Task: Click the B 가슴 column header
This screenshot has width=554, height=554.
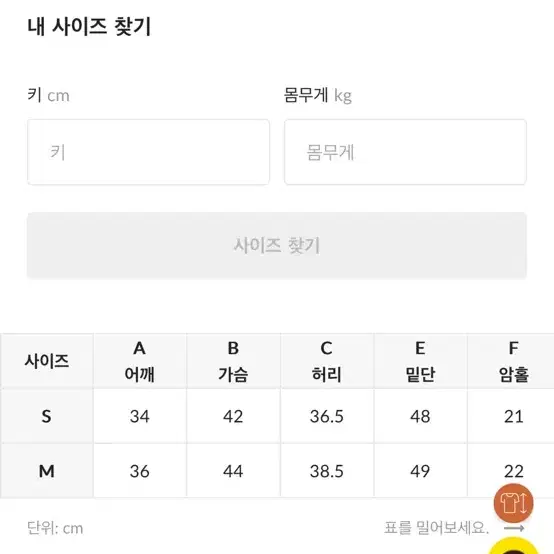Action: tap(233, 361)
